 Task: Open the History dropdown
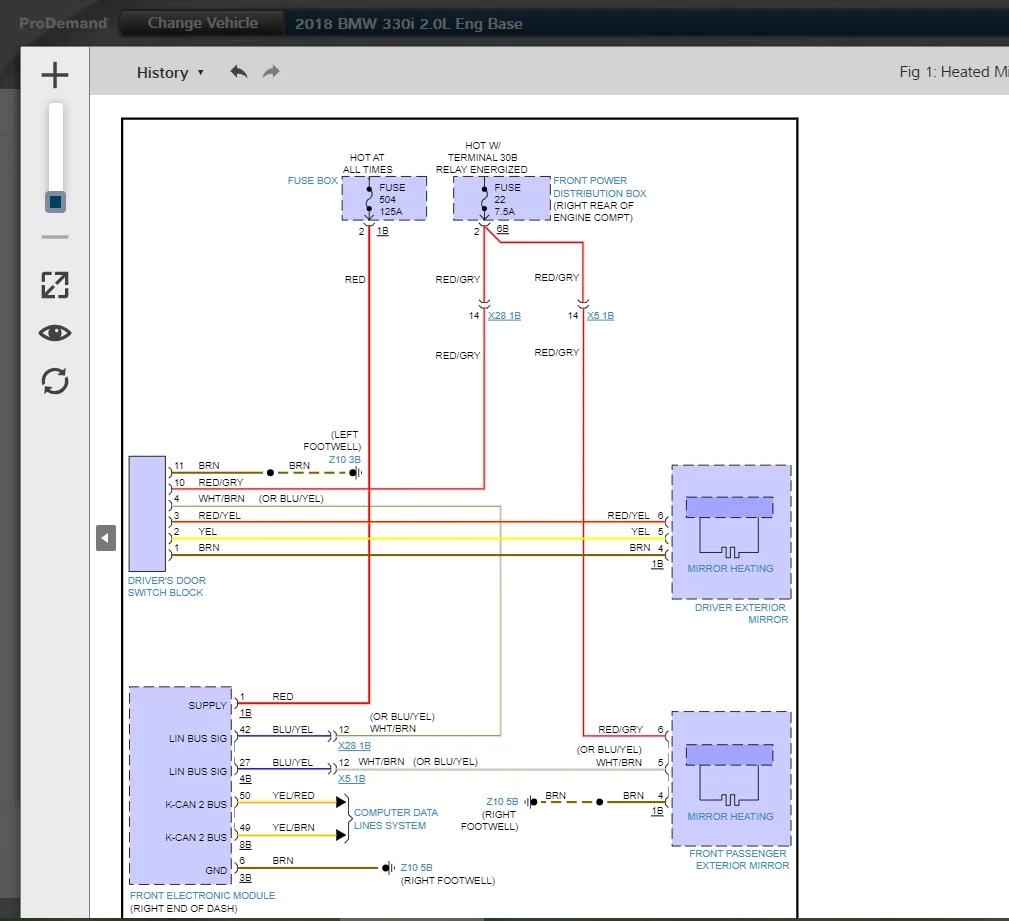point(170,72)
